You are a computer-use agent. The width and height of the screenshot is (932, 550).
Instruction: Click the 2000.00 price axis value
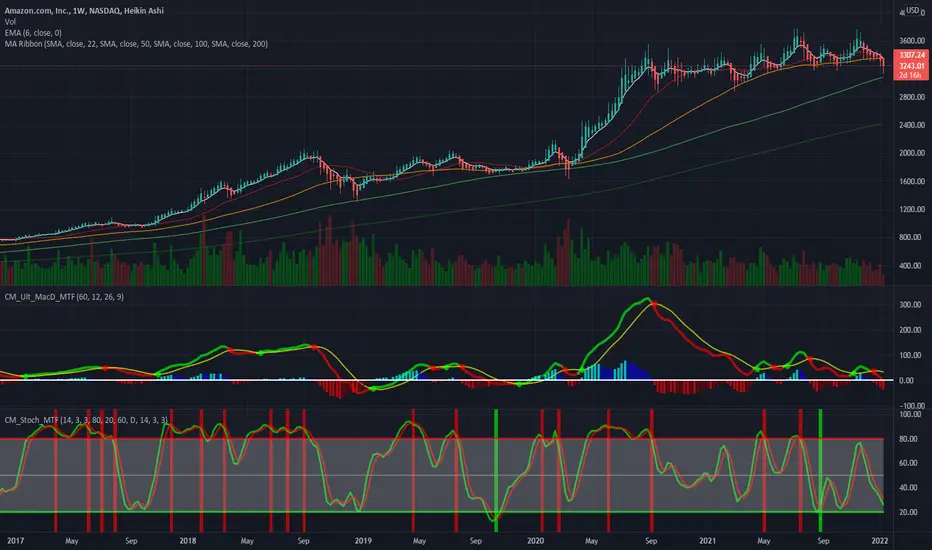[912, 153]
